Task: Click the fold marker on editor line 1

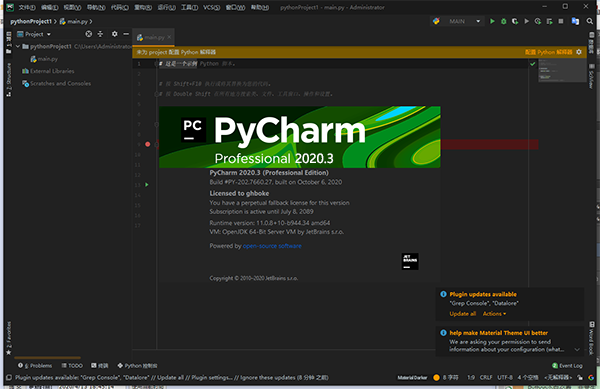Action: click(x=156, y=64)
